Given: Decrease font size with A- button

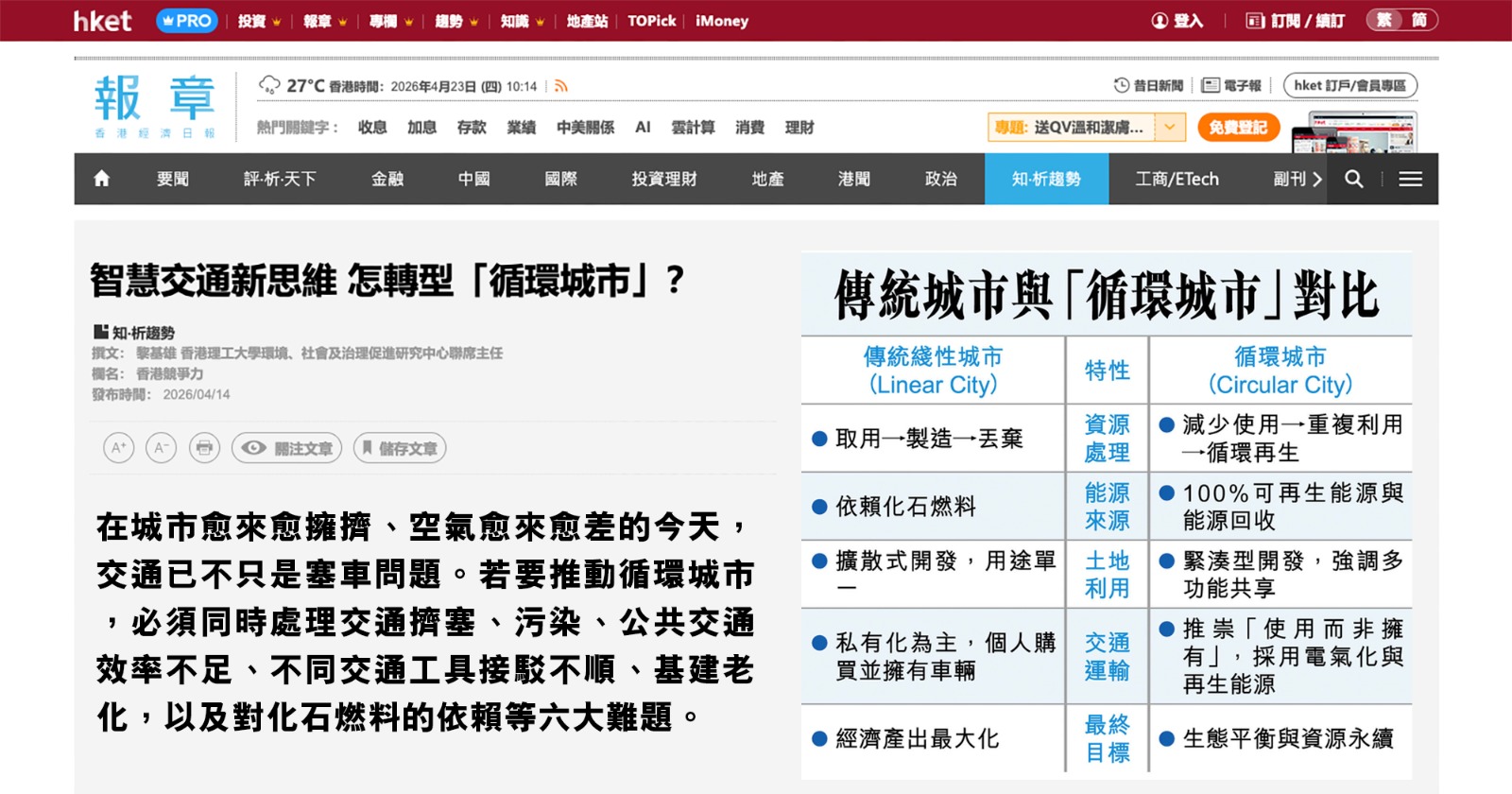Looking at the screenshot, I should [x=162, y=448].
